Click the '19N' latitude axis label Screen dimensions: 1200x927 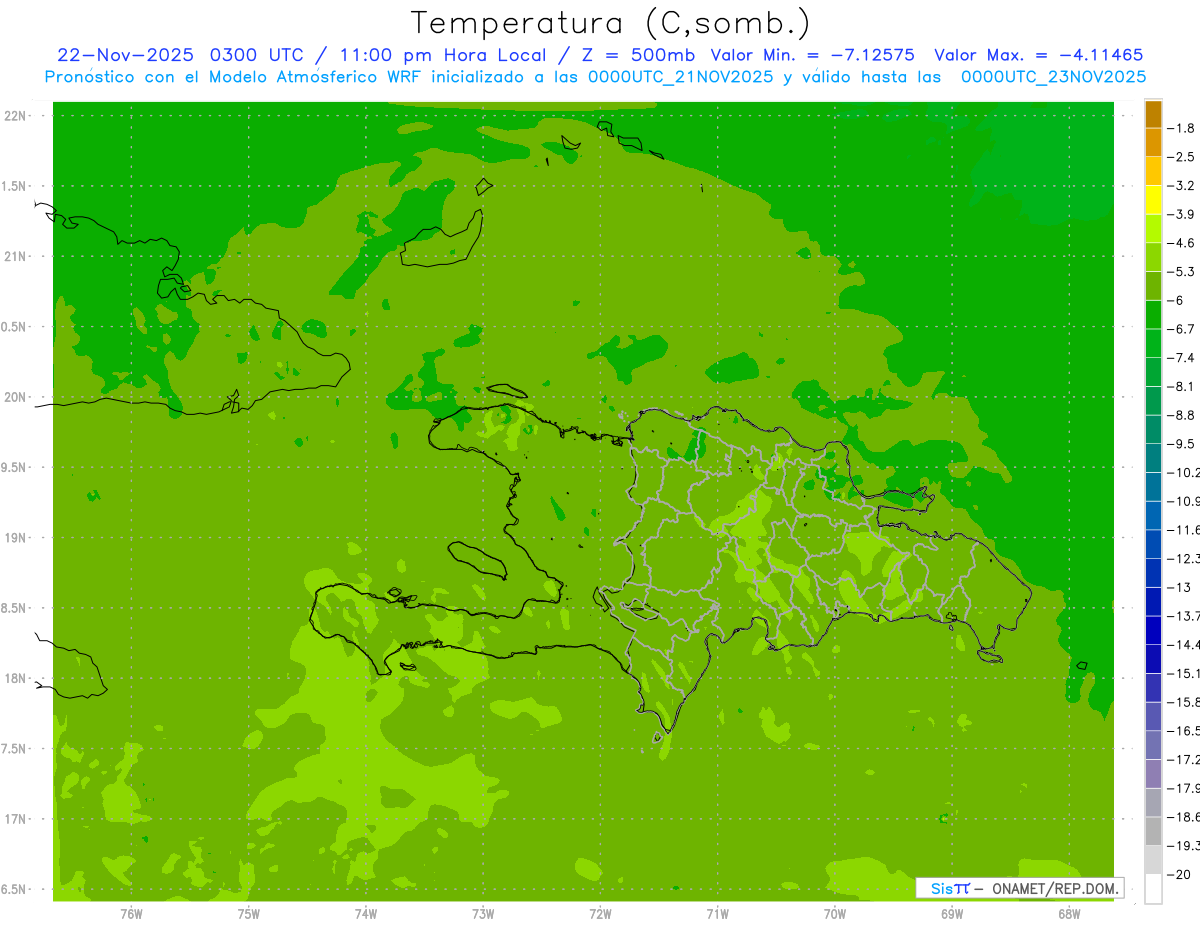(16, 538)
